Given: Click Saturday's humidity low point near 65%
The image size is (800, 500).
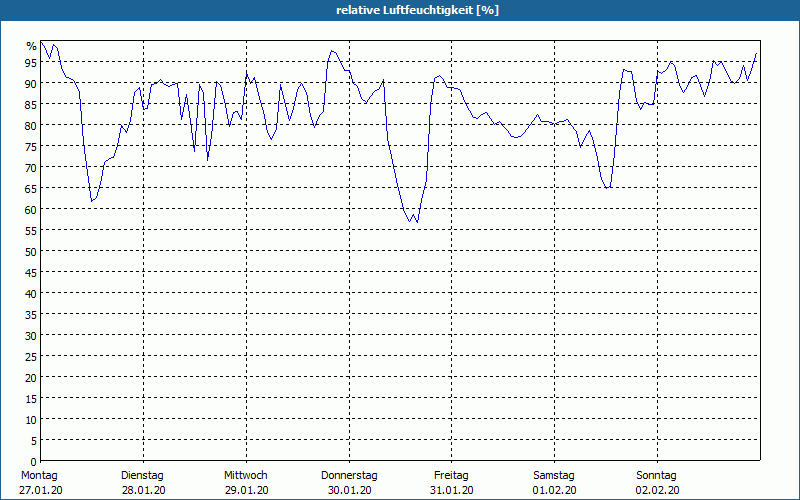Looking at the screenshot, I should coord(607,187).
